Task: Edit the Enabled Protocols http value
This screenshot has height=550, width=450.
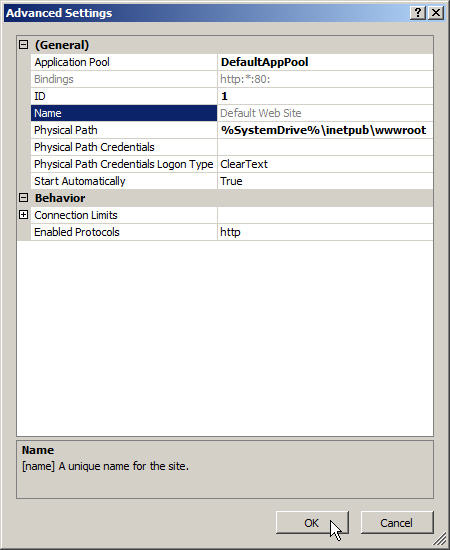Action: coord(325,232)
